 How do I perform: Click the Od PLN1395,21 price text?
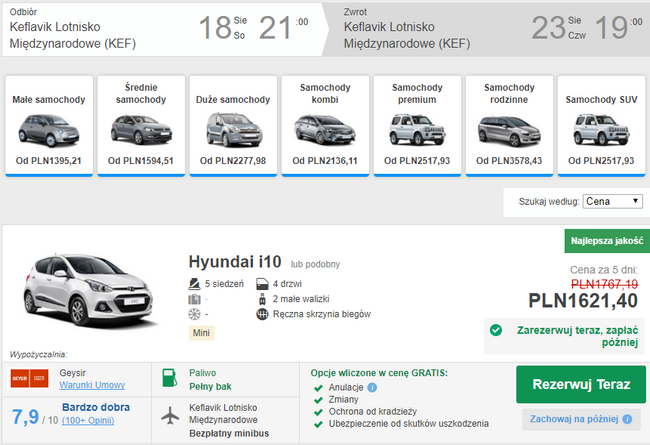pyautogui.click(x=49, y=161)
